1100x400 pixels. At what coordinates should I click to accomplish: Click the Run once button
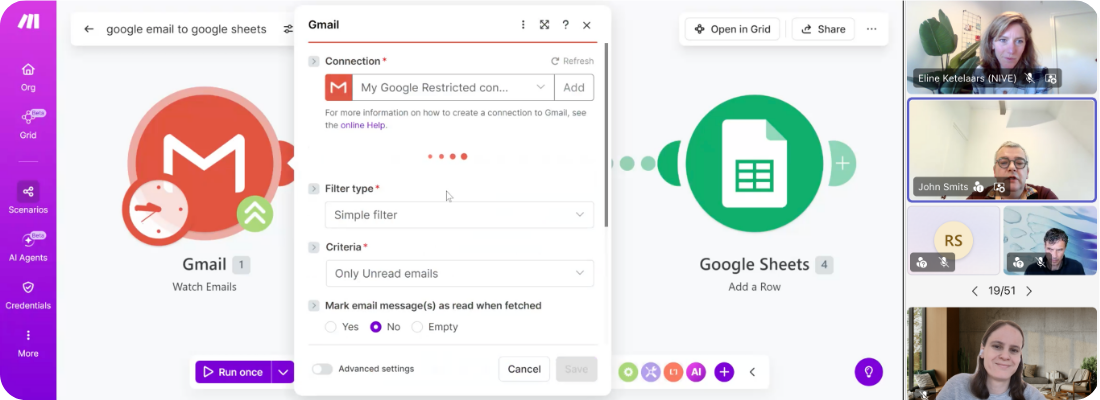[x=234, y=372]
